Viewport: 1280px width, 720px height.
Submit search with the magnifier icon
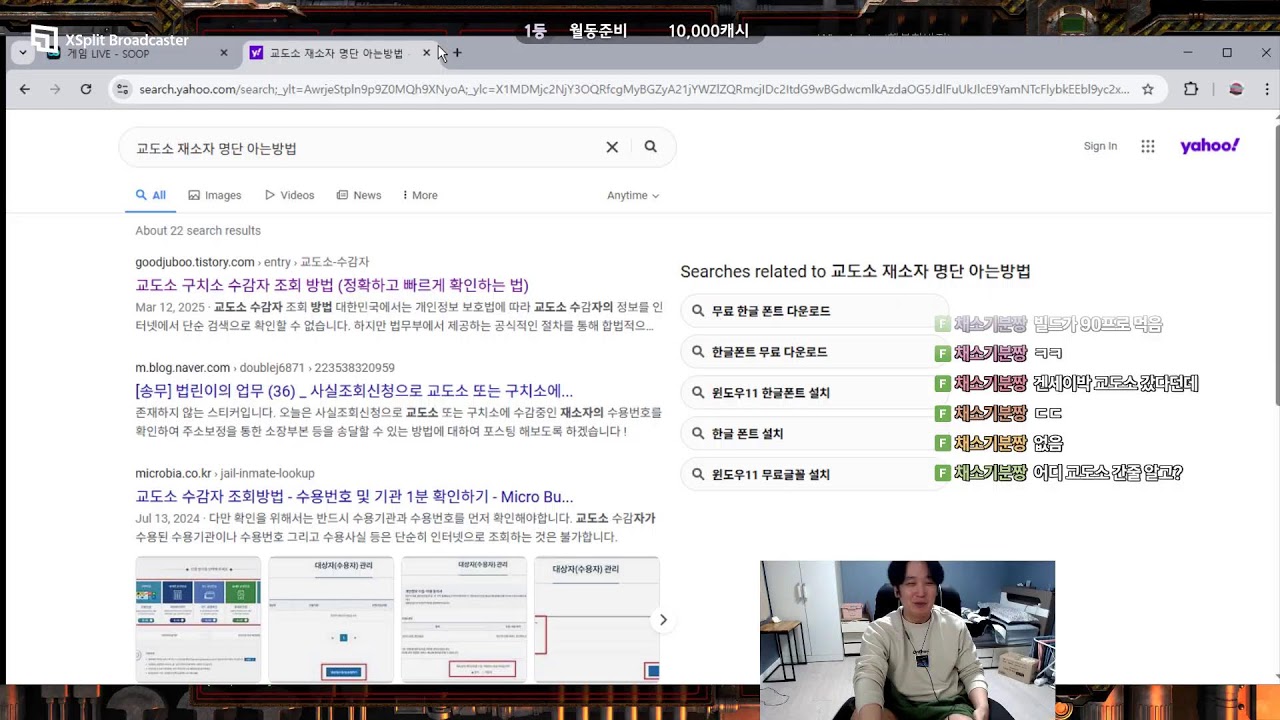click(x=651, y=147)
